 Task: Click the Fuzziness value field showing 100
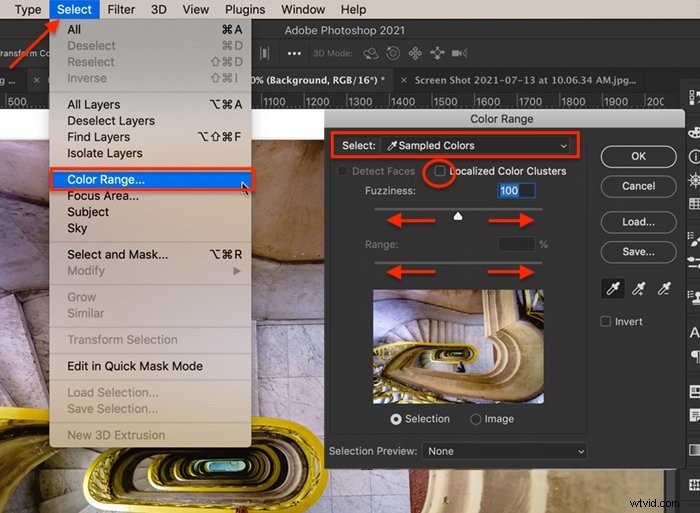[x=516, y=191]
